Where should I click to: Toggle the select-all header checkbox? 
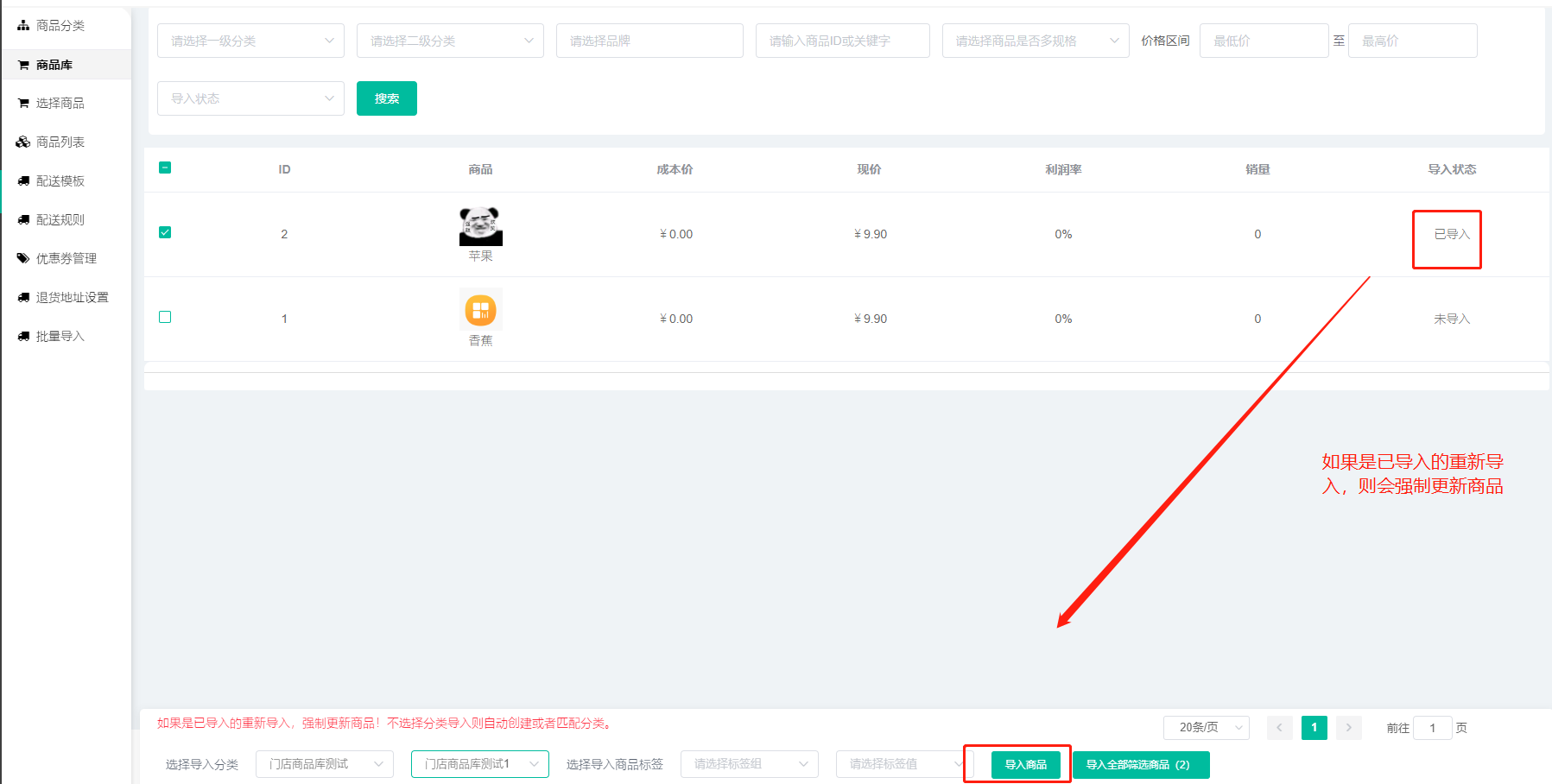point(165,168)
